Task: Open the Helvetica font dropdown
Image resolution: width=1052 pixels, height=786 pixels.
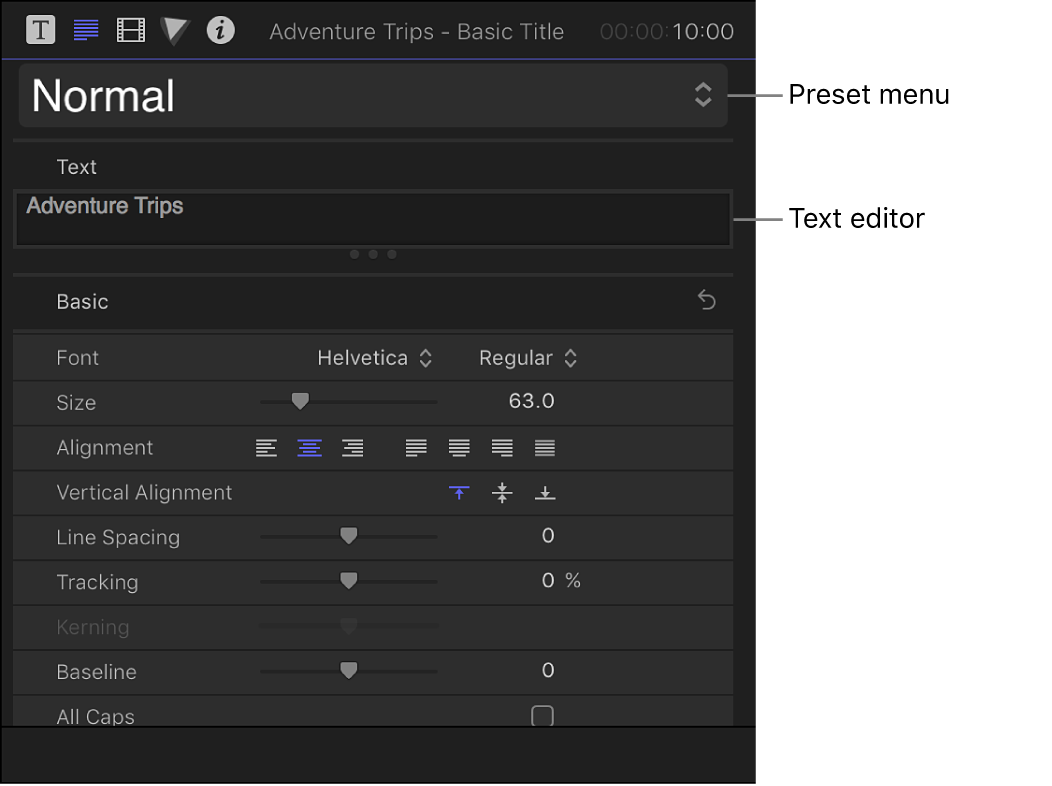Action: [375, 357]
